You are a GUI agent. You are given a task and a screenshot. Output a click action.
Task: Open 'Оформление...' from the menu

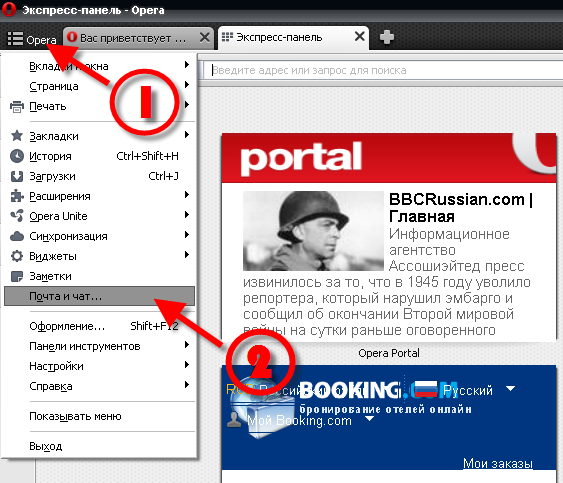click(x=100, y=326)
